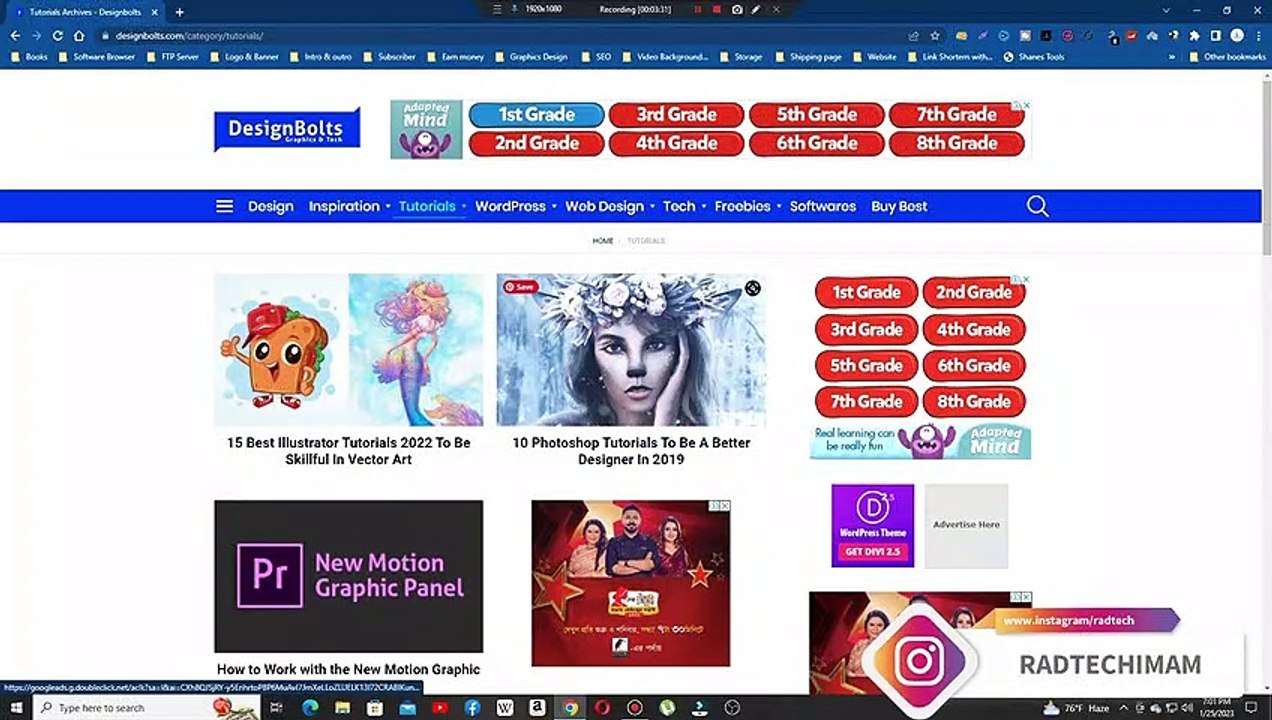Open the Shanes Tools bookmark
The height and width of the screenshot is (720, 1272).
(x=1034, y=57)
